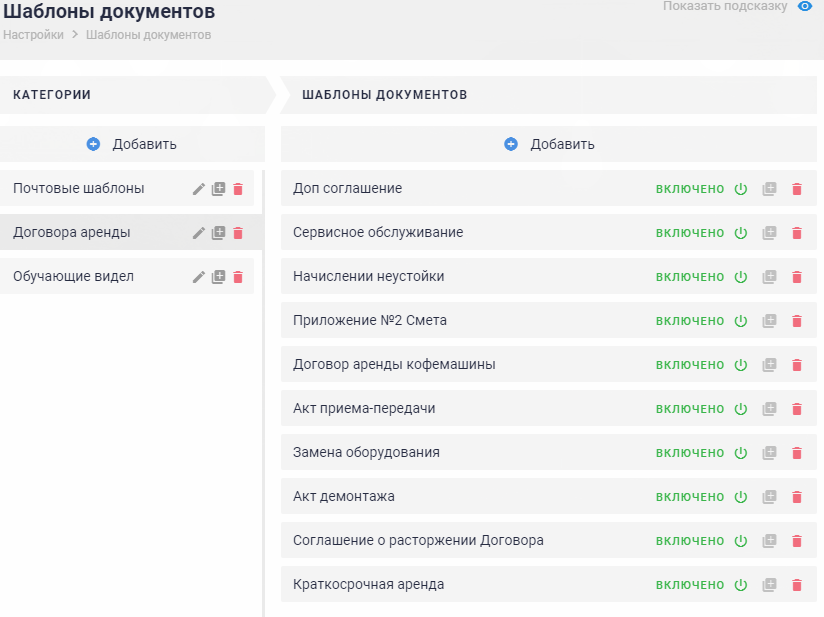Copy the "Акт приема-передачи" template
The height and width of the screenshot is (617, 824).
(x=769, y=408)
